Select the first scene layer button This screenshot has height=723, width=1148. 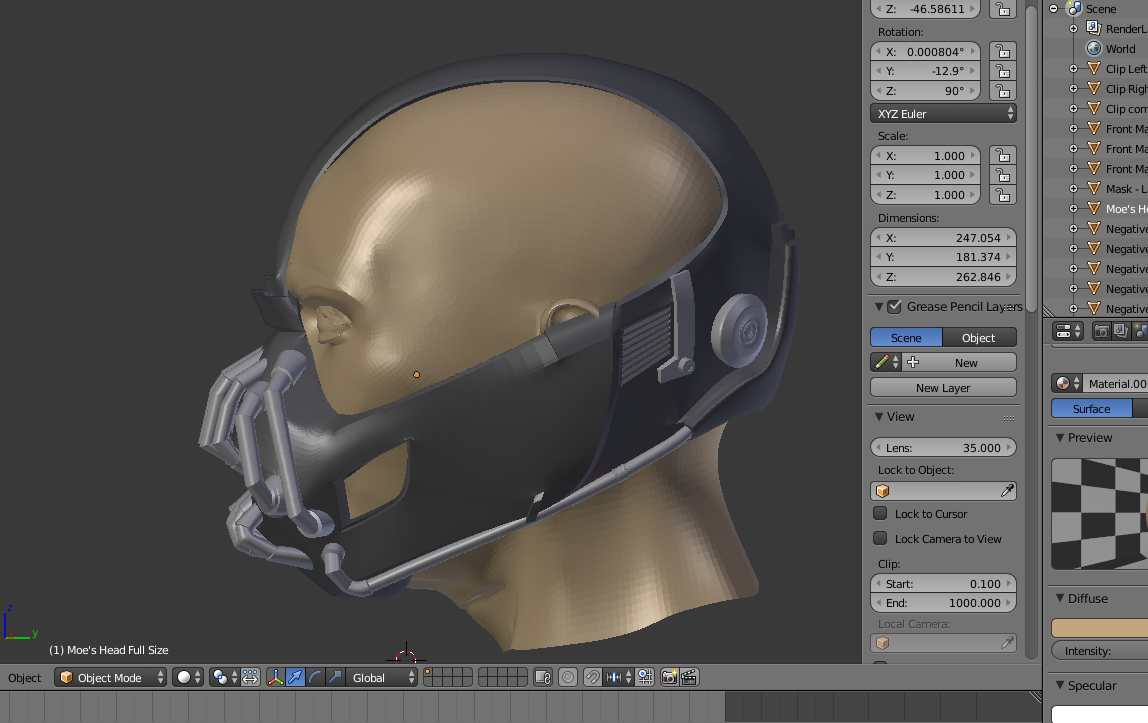pyautogui.click(x=429, y=673)
